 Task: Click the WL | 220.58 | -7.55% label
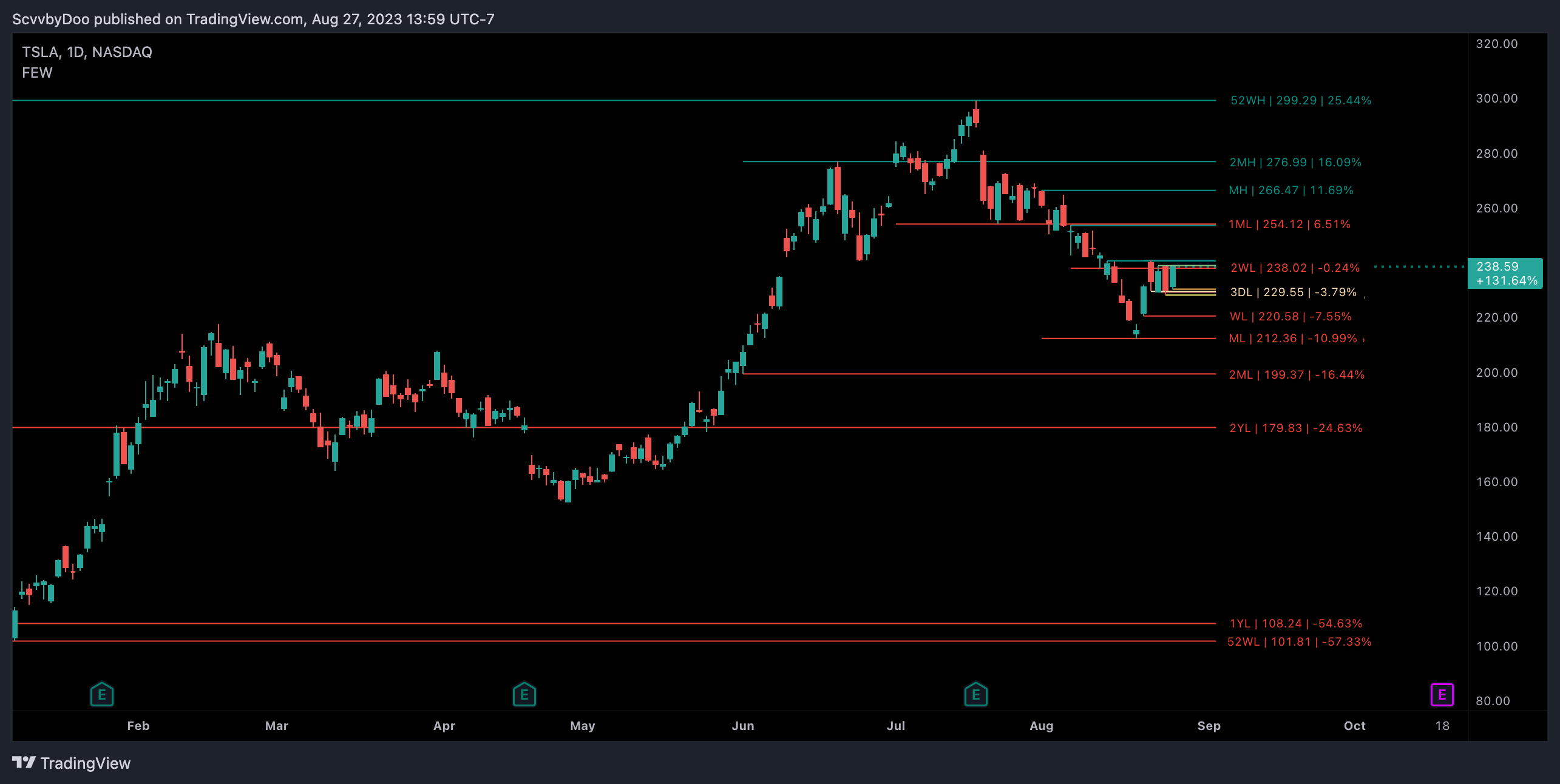click(1290, 317)
